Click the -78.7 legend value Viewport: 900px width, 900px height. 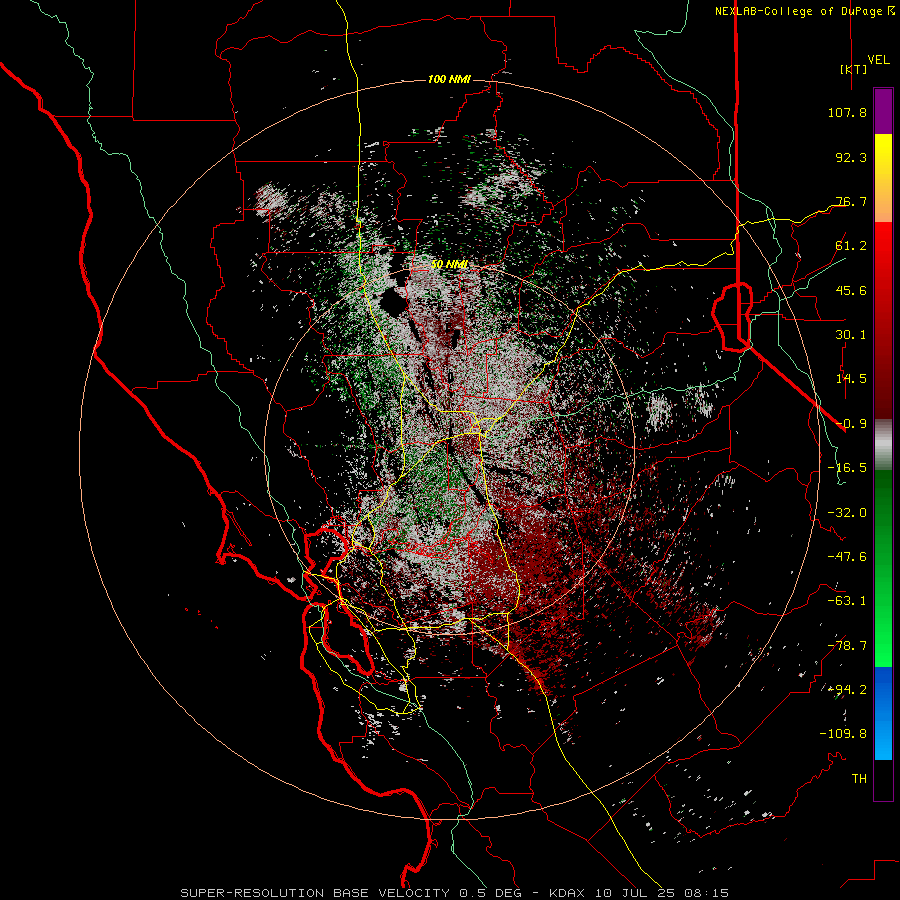pos(847,646)
